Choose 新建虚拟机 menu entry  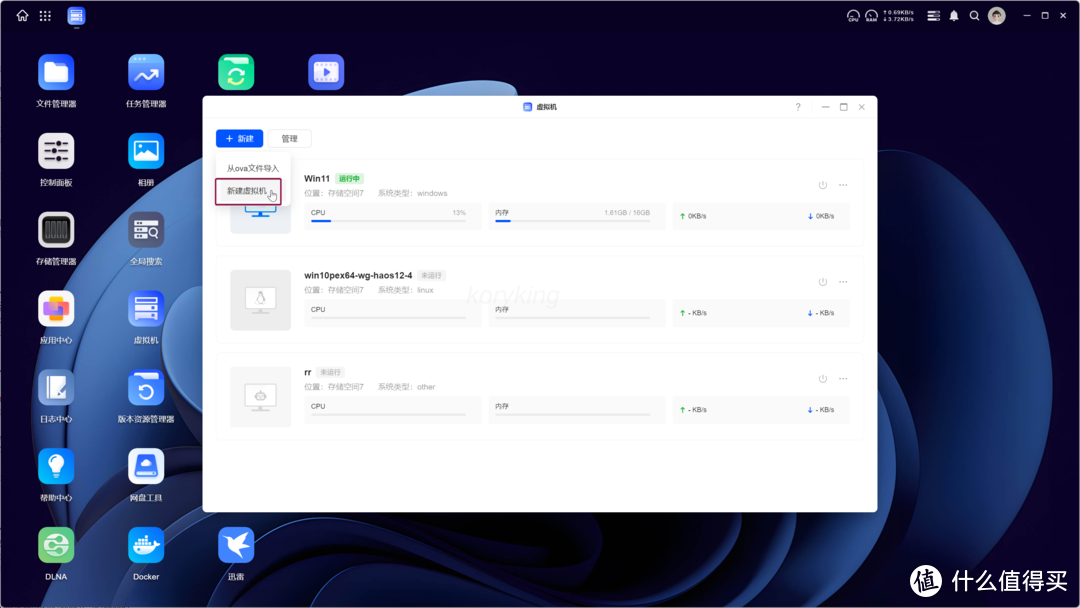(248, 191)
